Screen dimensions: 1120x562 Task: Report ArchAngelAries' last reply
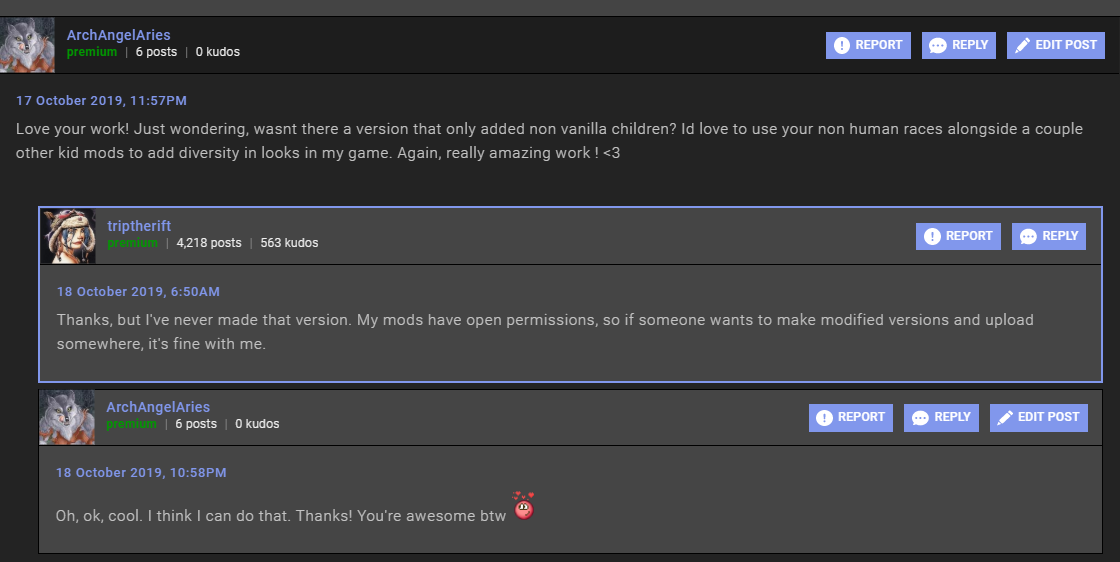pyautogui.click(x=851, y=417)
